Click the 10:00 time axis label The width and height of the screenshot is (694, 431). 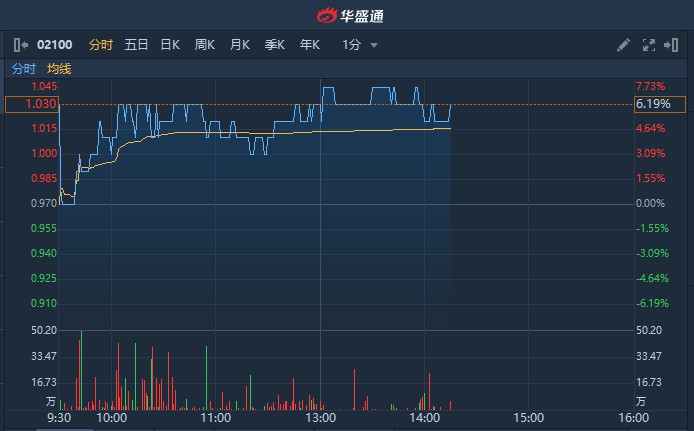pyautogui.click(x=112, y=418)
